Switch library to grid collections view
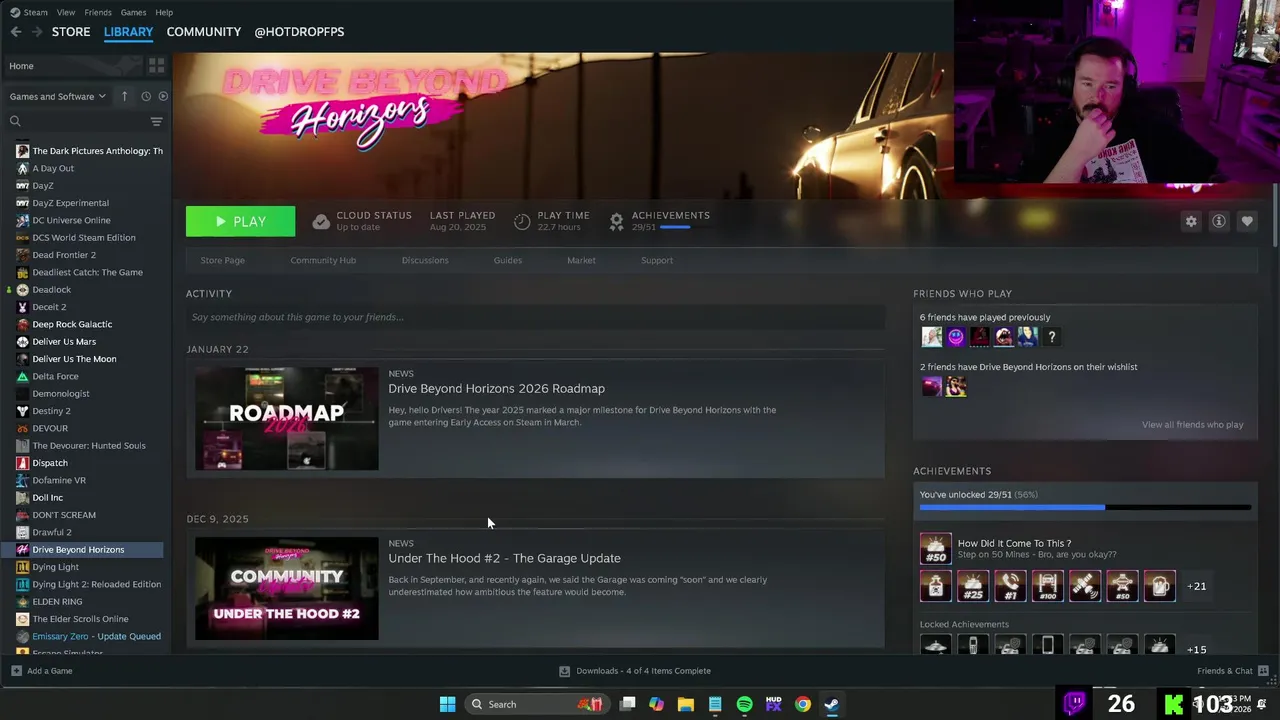The image size is (1280, 720). [x=156, y=66]
